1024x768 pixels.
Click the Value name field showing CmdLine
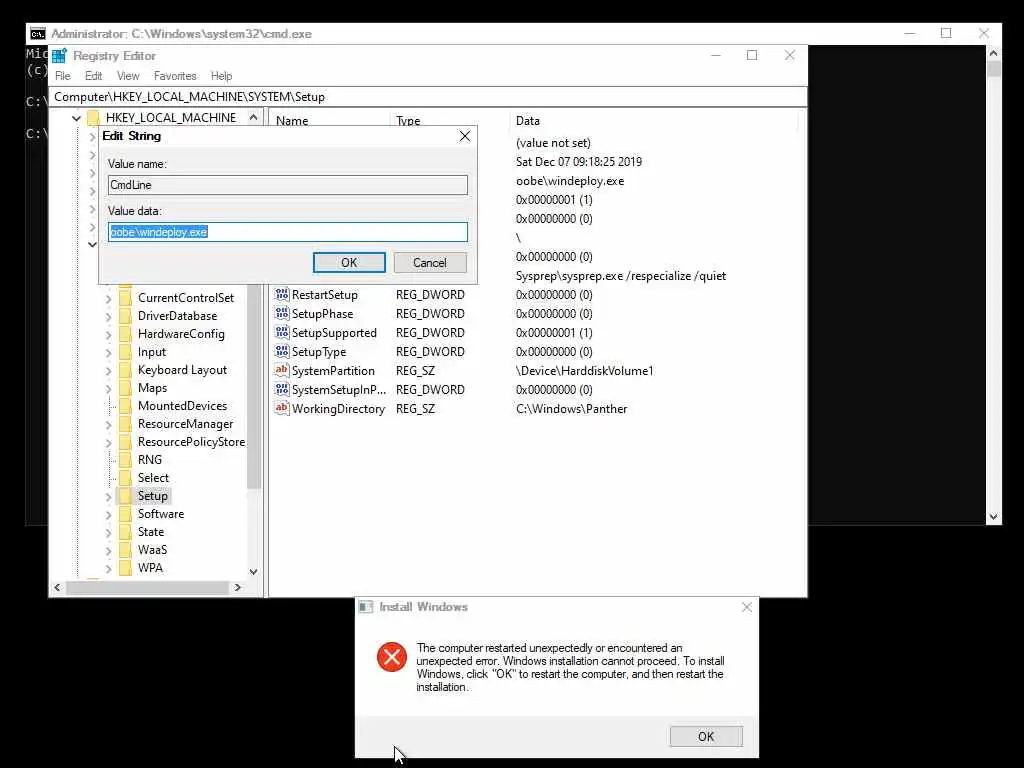point(288,185)
